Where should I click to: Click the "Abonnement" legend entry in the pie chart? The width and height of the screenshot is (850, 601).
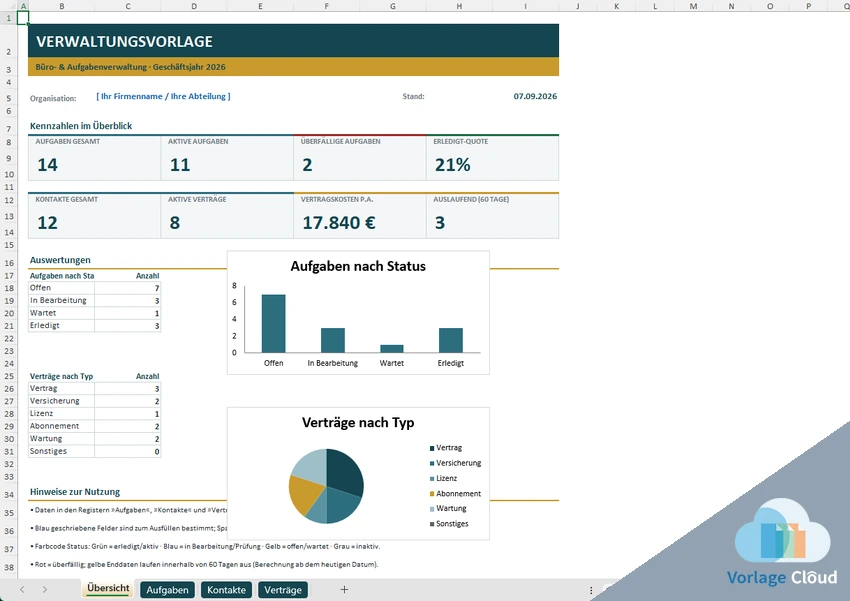(x=455, y=494)
